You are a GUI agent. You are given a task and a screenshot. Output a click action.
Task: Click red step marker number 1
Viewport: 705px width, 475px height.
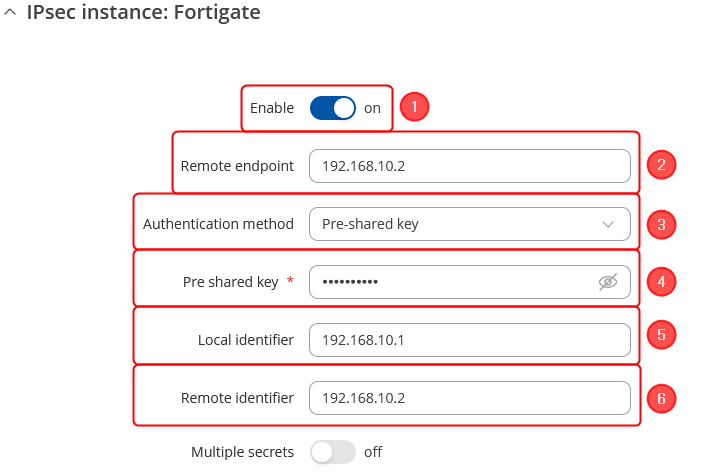(414, 106)
